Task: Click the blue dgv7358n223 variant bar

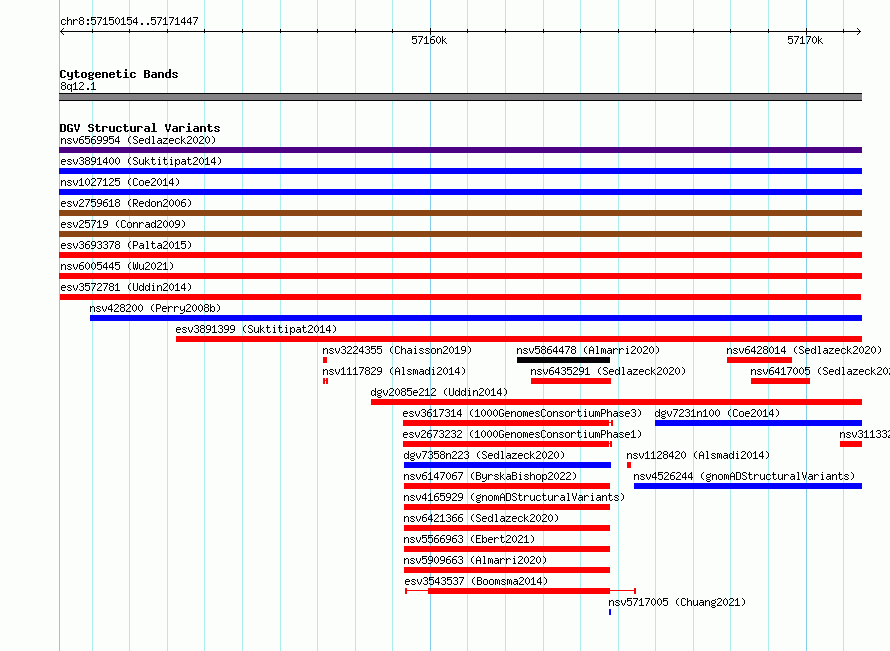Action: [507, 465]
